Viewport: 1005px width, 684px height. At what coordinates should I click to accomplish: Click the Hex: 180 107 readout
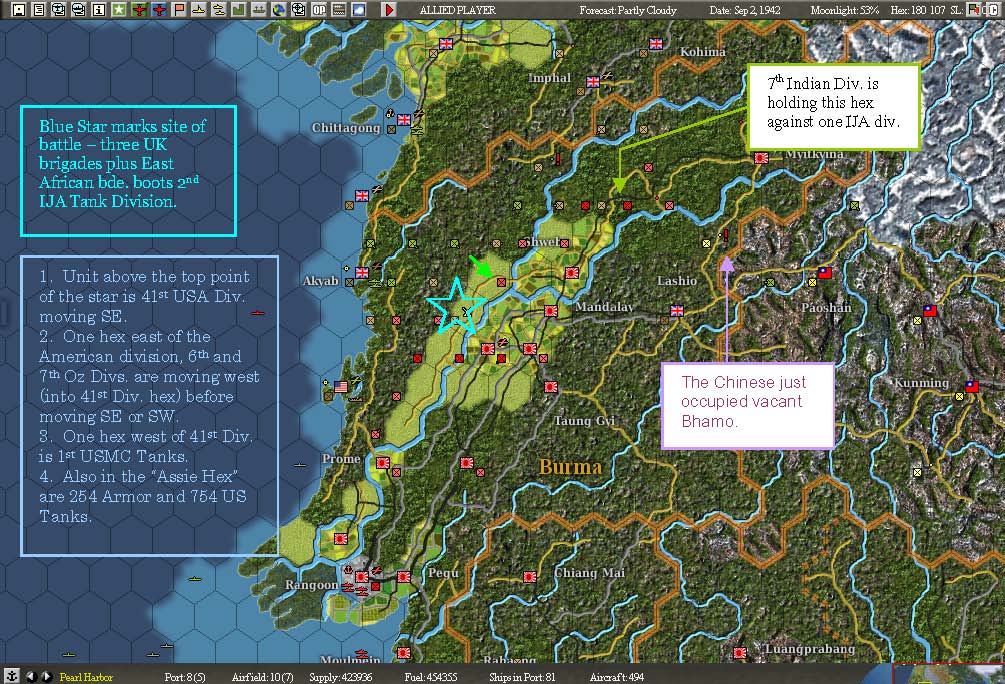[918, 10]
